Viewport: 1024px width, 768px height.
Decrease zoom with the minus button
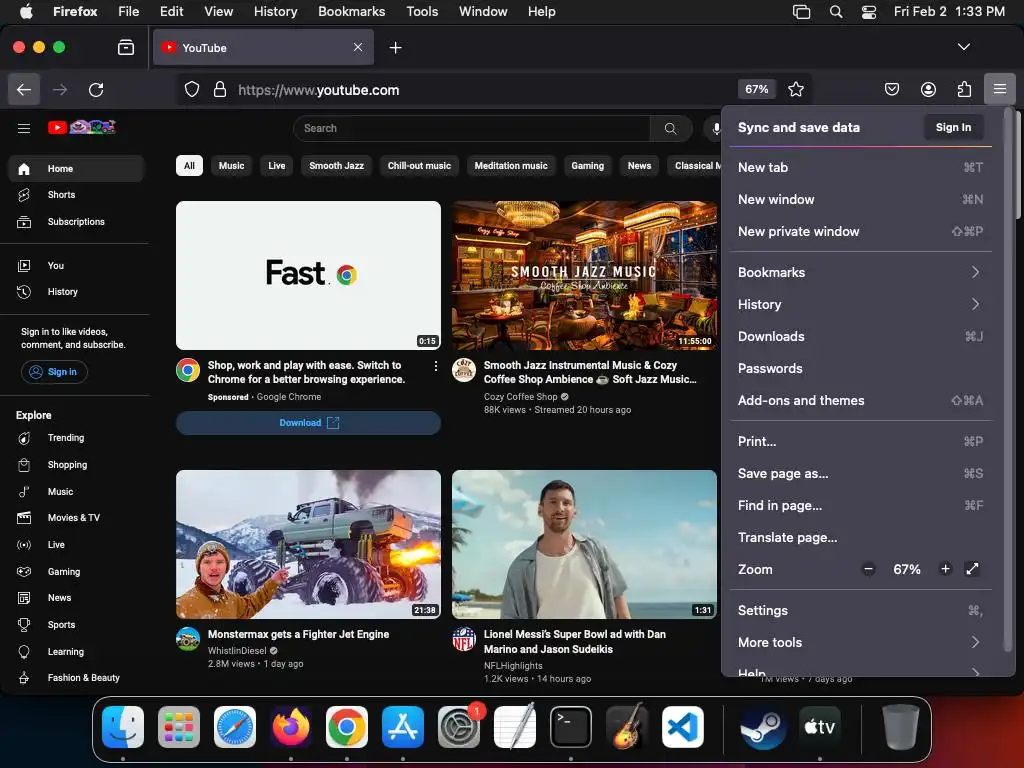tap(868, 569)
